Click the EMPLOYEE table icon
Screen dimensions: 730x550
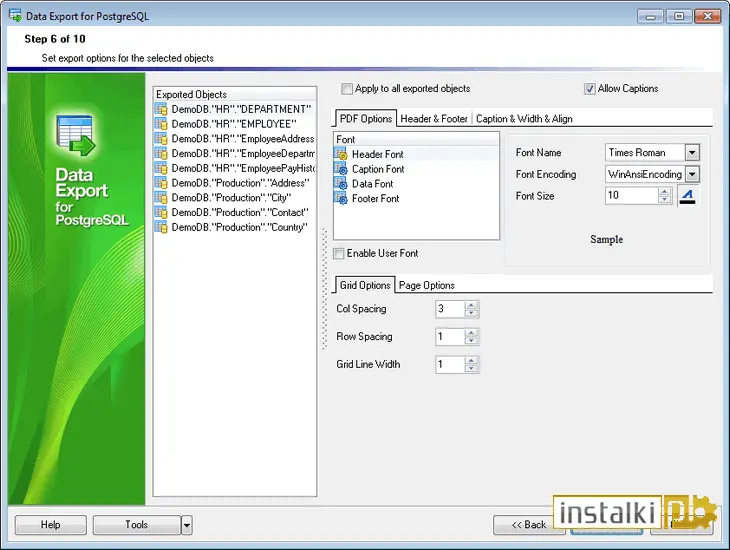click(161, 124)
